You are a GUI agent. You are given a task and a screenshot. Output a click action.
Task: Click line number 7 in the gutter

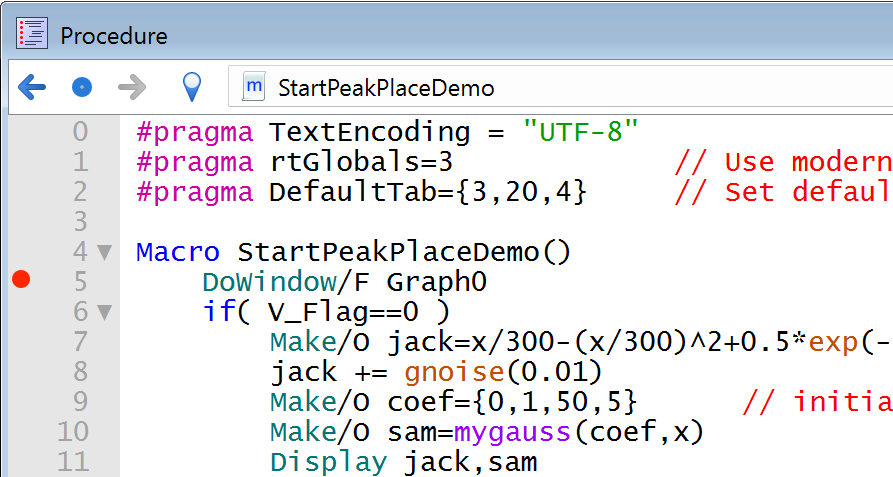(x=80, y=342)
